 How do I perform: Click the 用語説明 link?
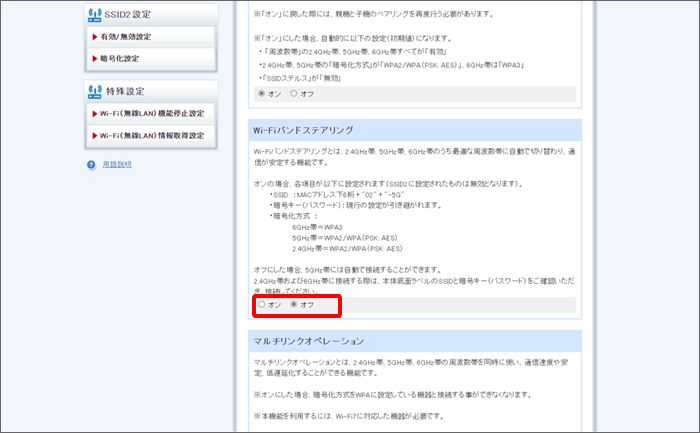click(117, 164)
